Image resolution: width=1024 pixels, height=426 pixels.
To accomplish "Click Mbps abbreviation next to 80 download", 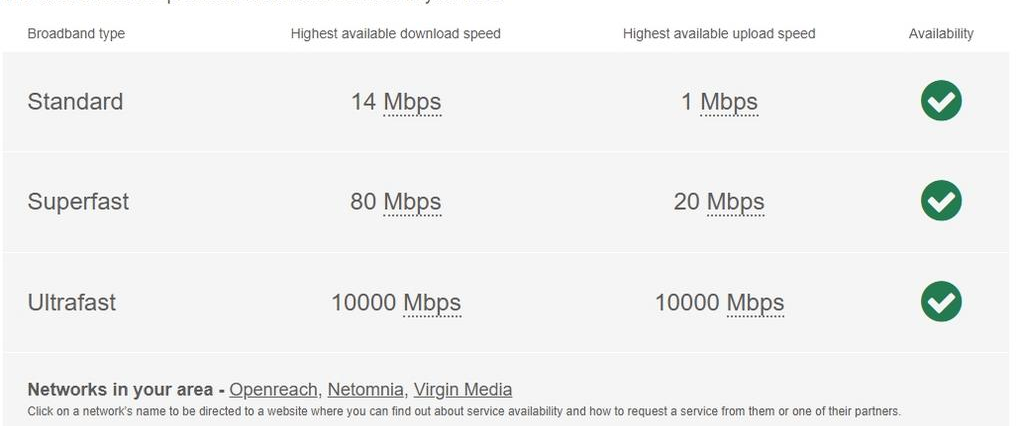I will pyautogui.click(x=412, y=202).
